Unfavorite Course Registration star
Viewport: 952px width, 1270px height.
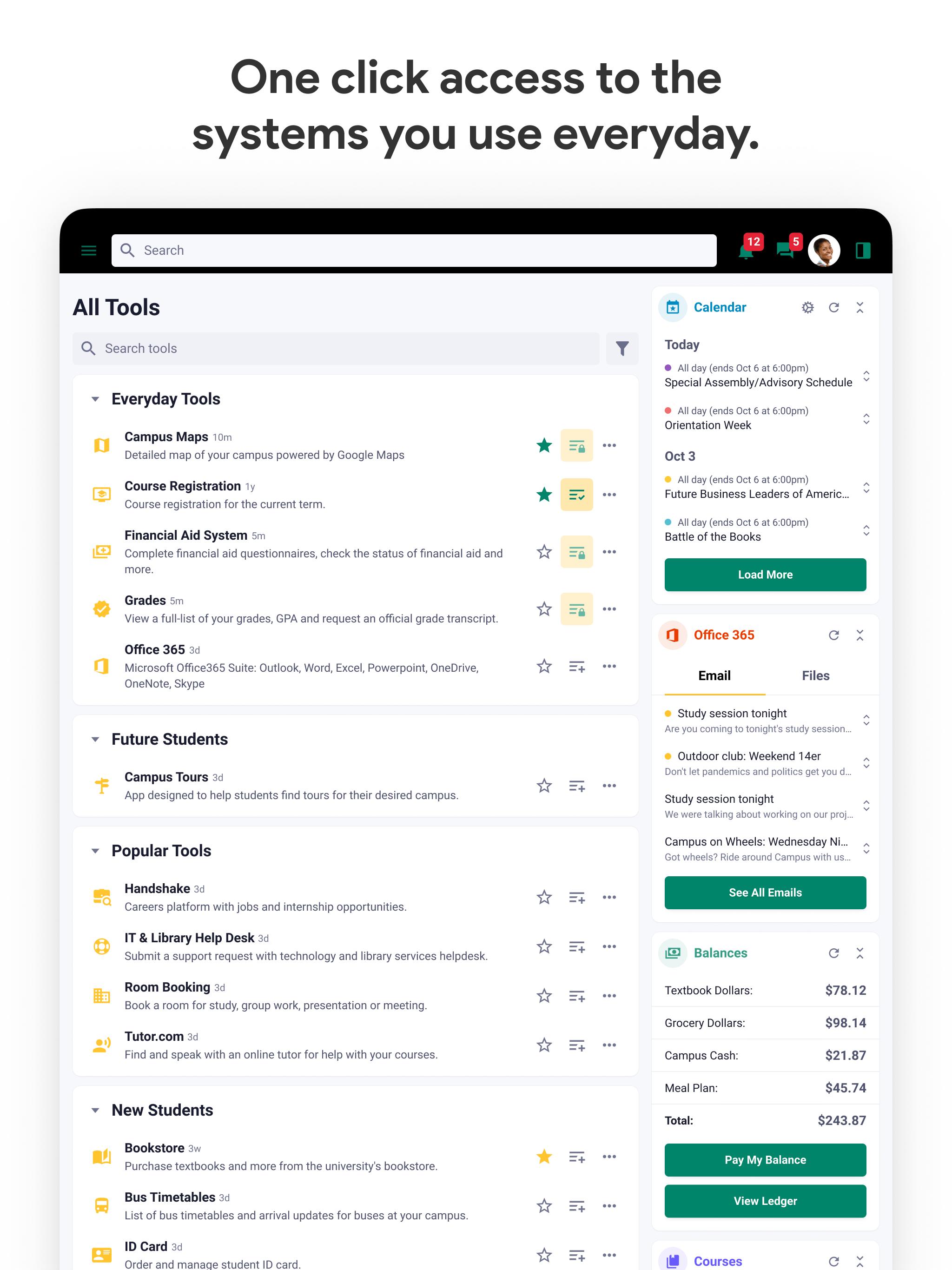coord(544,494)
